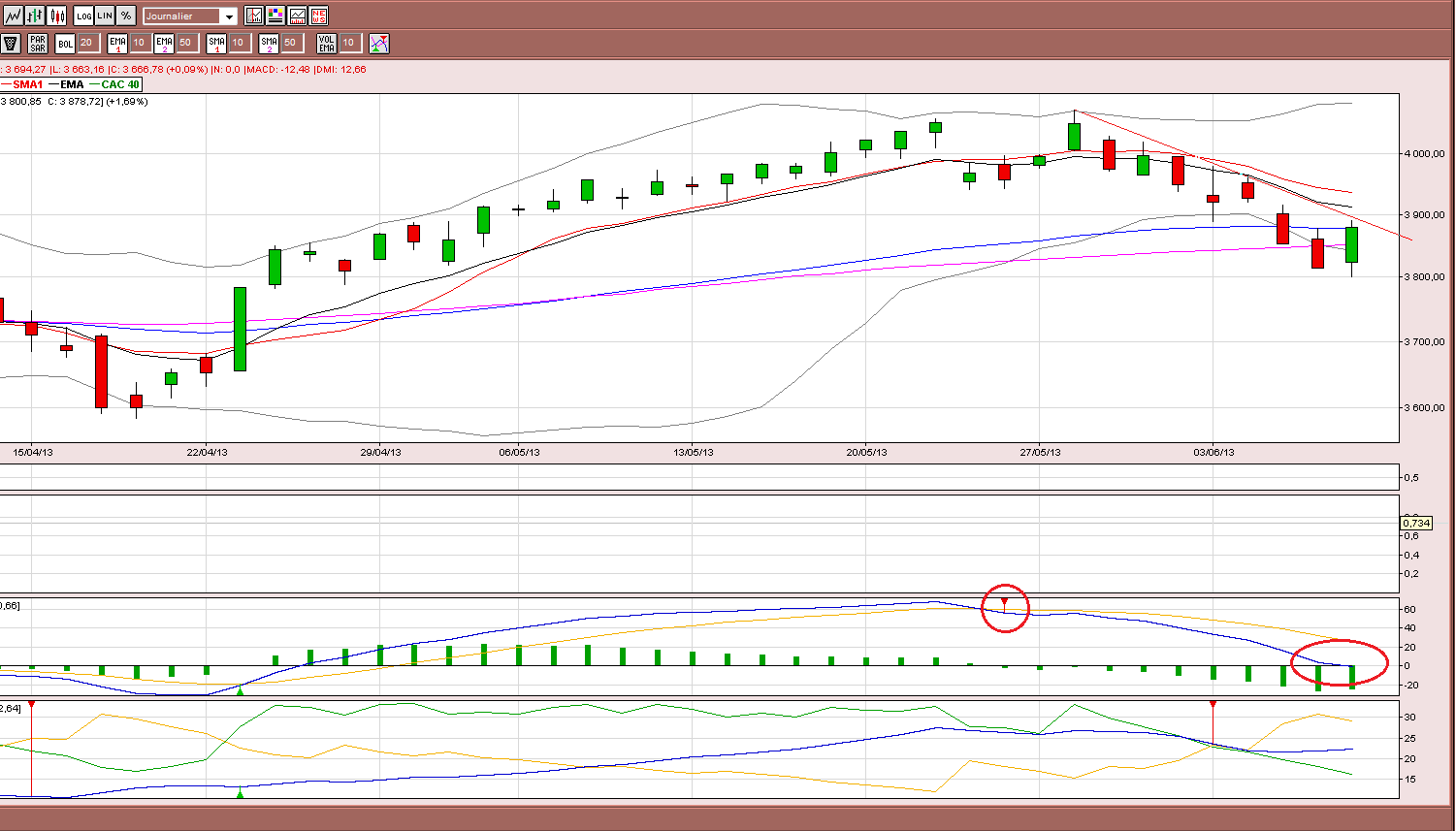
Task: Click the 22/04/13 date label
Action: tap(207, 452)
